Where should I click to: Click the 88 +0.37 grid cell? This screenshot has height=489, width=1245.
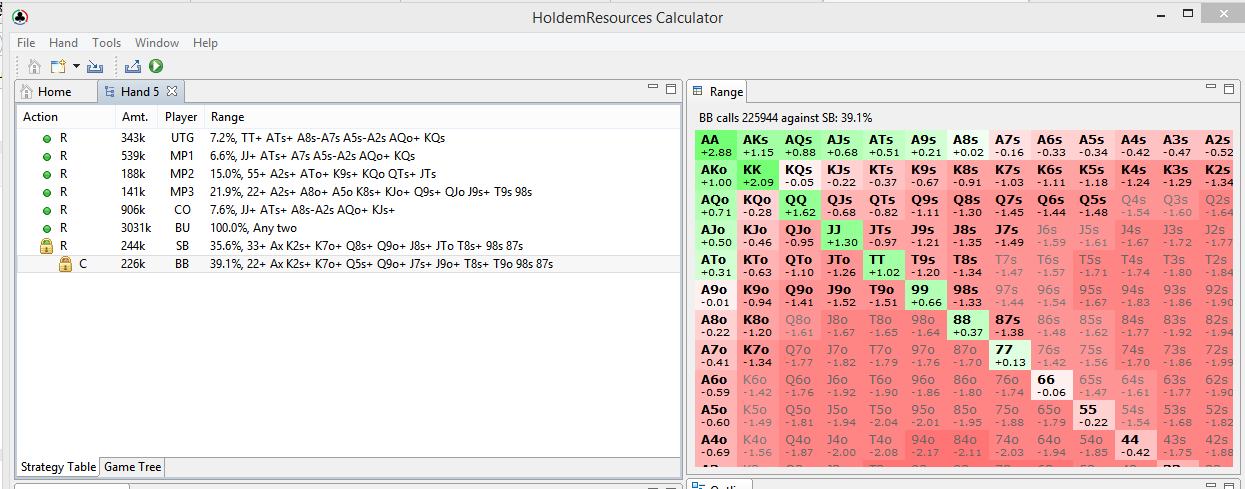tap(967, 325)
